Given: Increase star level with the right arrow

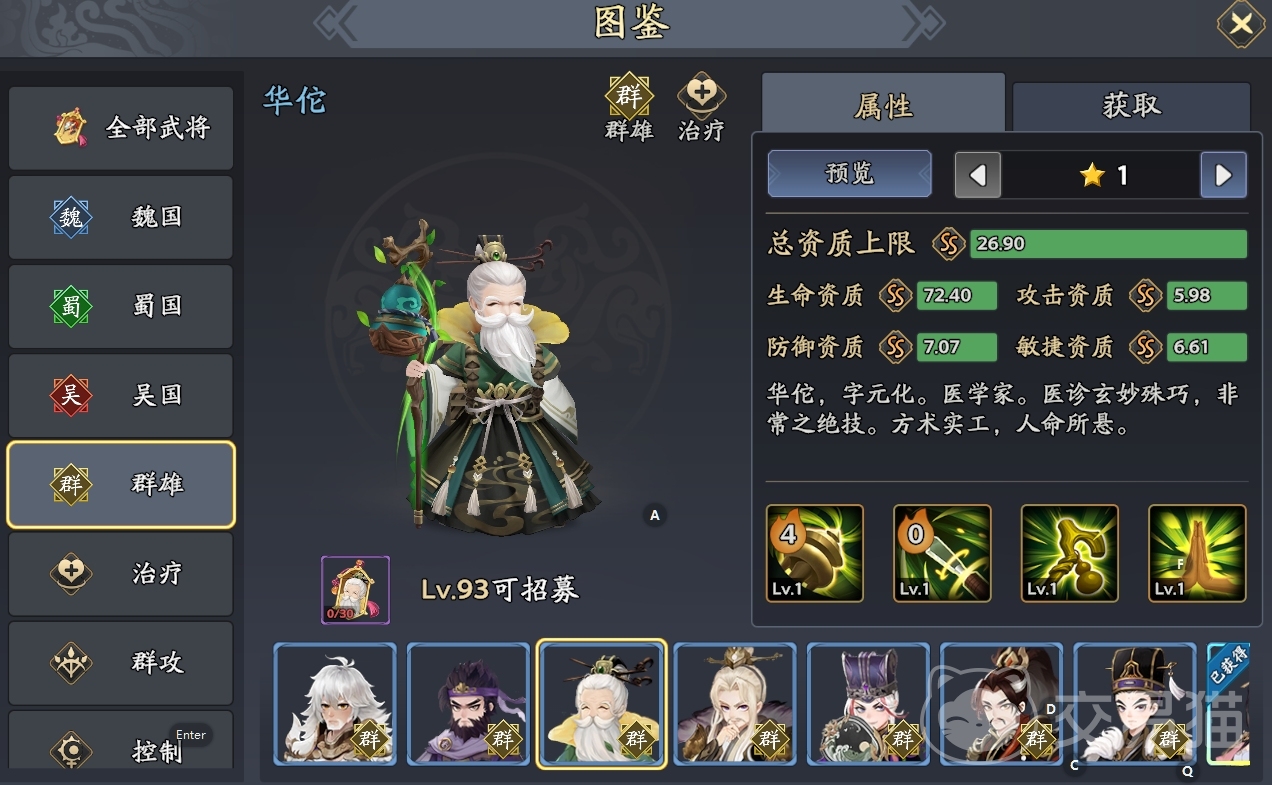Looking at the screenshot, I should click(1223, 175).
